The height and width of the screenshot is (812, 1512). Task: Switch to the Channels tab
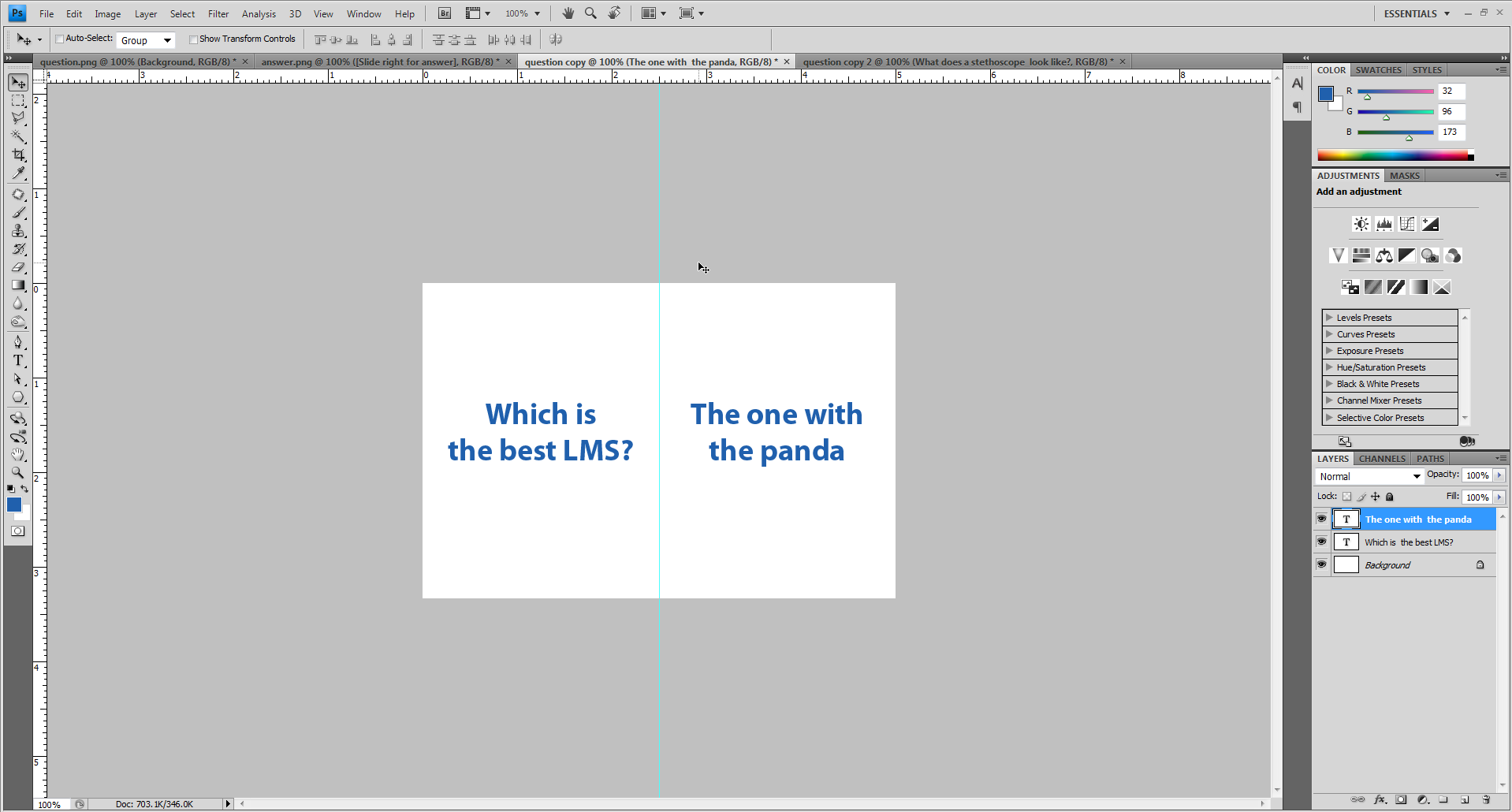pyautogui.click(x=1381, y=458)
